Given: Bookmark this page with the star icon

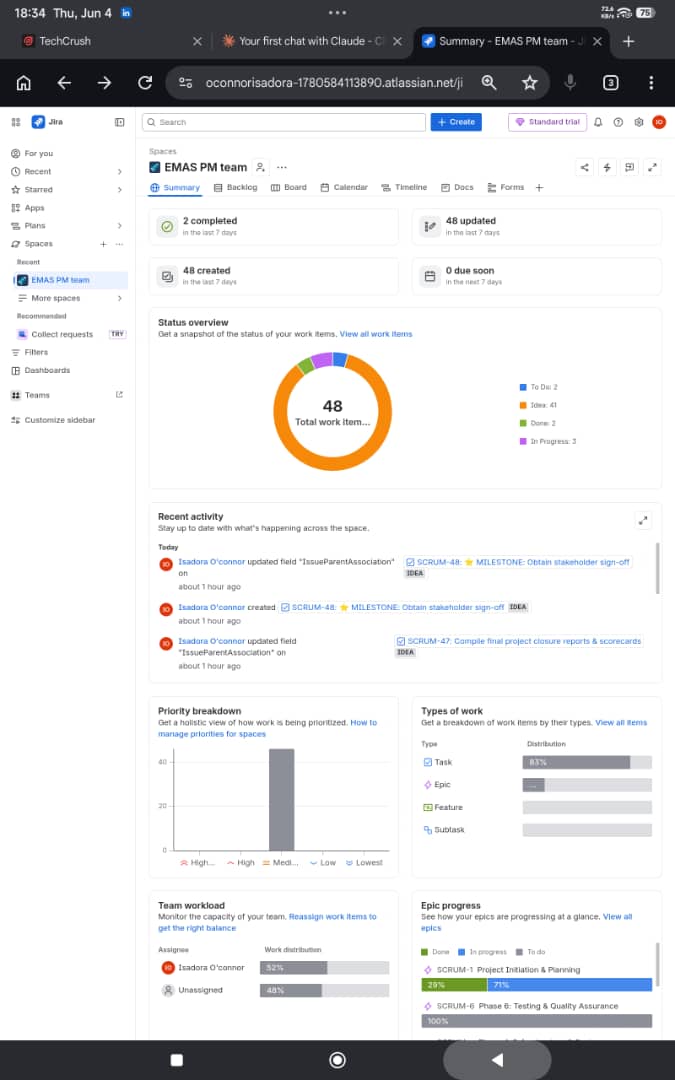Looking at the screenshot, I should point(529,83).
